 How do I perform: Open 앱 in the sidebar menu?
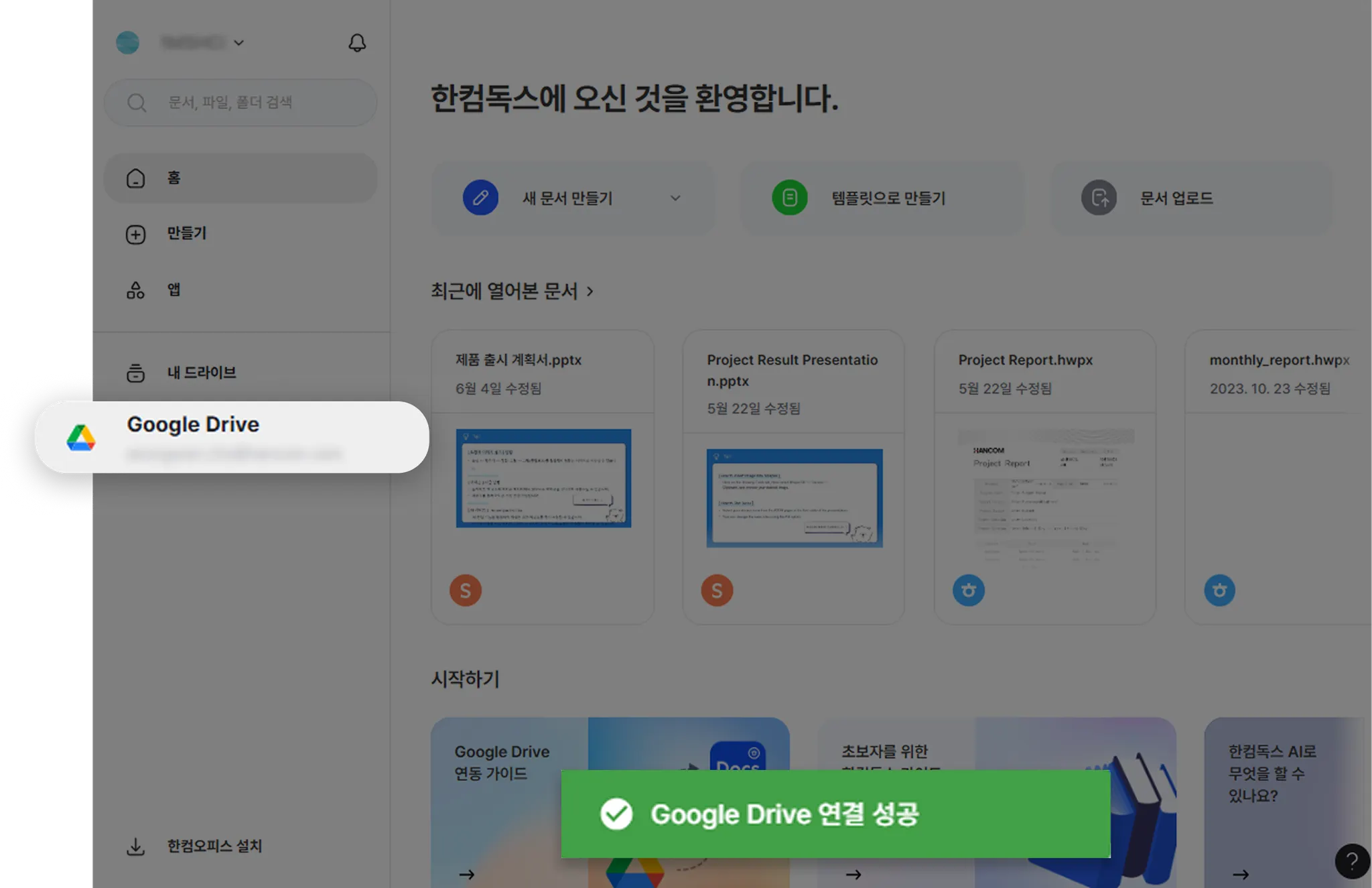[174, 290]
